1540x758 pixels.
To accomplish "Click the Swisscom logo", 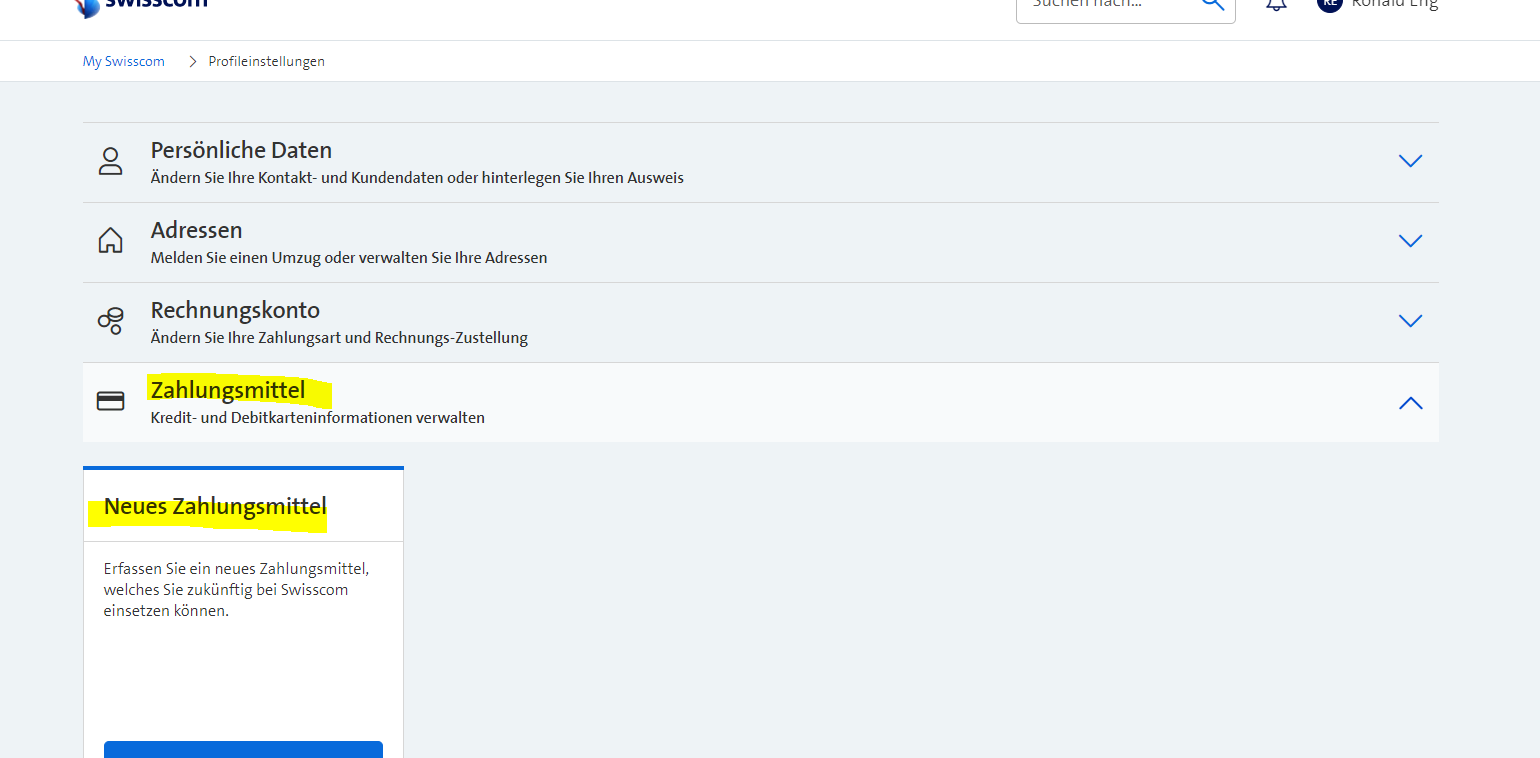I will [140, 4].
